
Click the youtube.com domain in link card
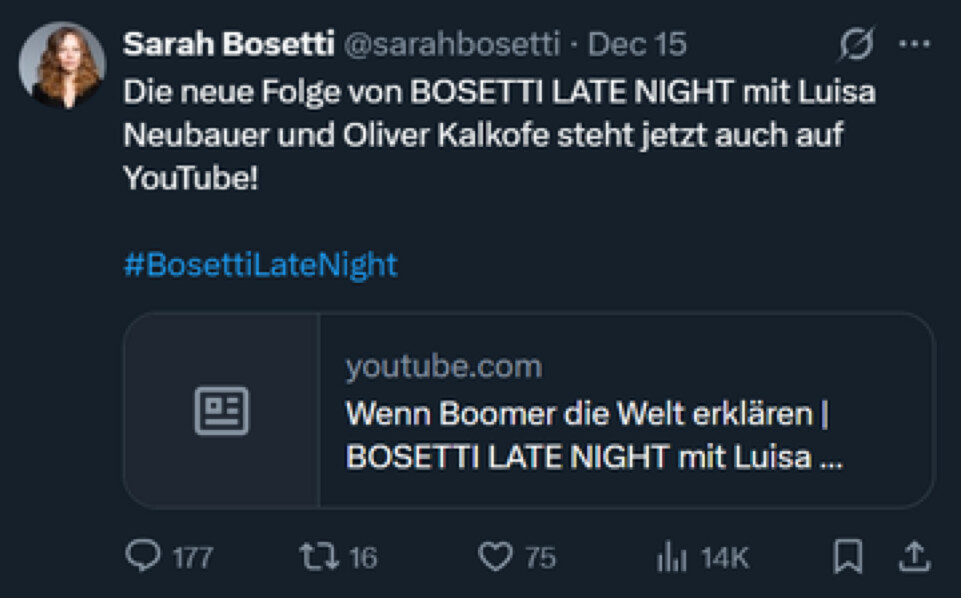(x=443, y=367)
